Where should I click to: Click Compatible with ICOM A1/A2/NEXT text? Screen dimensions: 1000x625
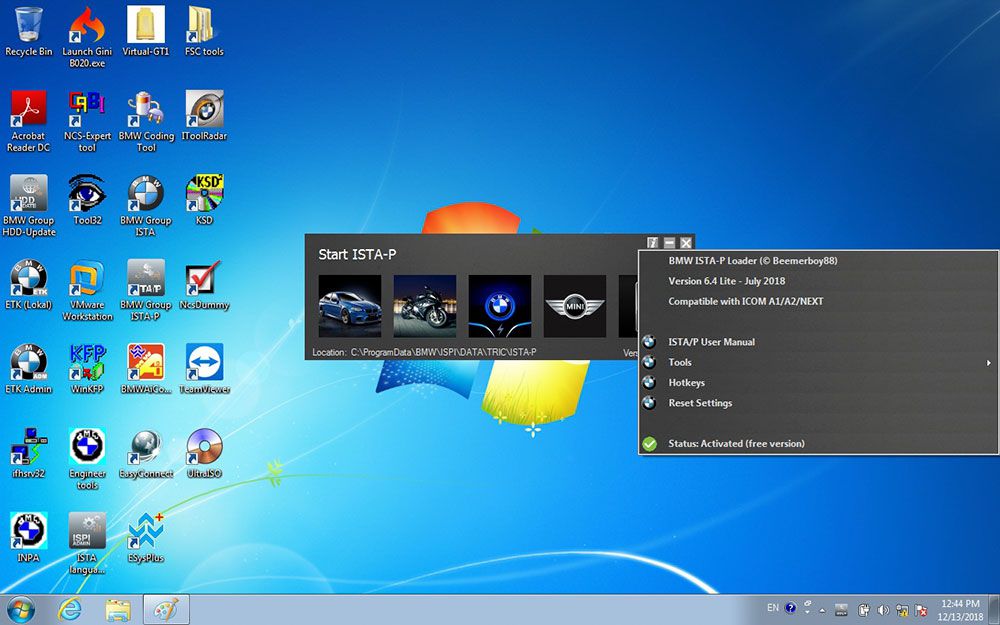coord(746,301)
